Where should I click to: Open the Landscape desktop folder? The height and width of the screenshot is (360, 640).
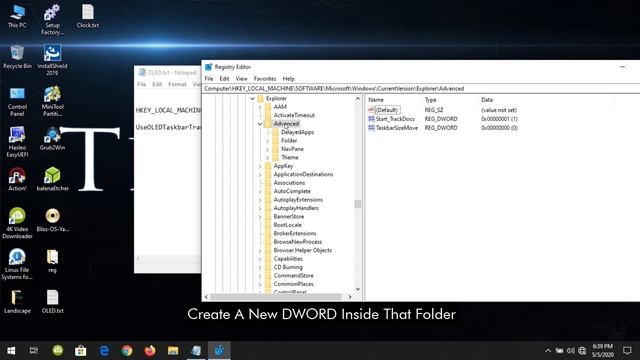tap(17, 302)
